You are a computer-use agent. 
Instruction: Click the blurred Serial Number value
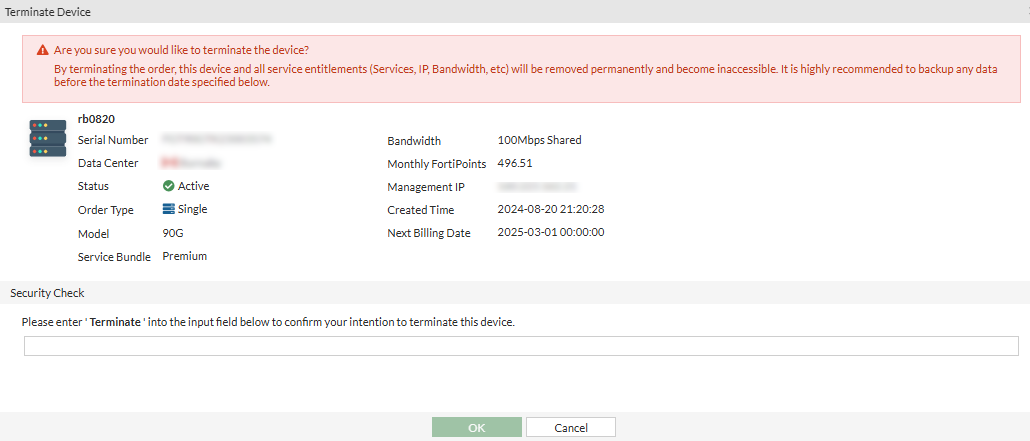[x=216, y=140]
